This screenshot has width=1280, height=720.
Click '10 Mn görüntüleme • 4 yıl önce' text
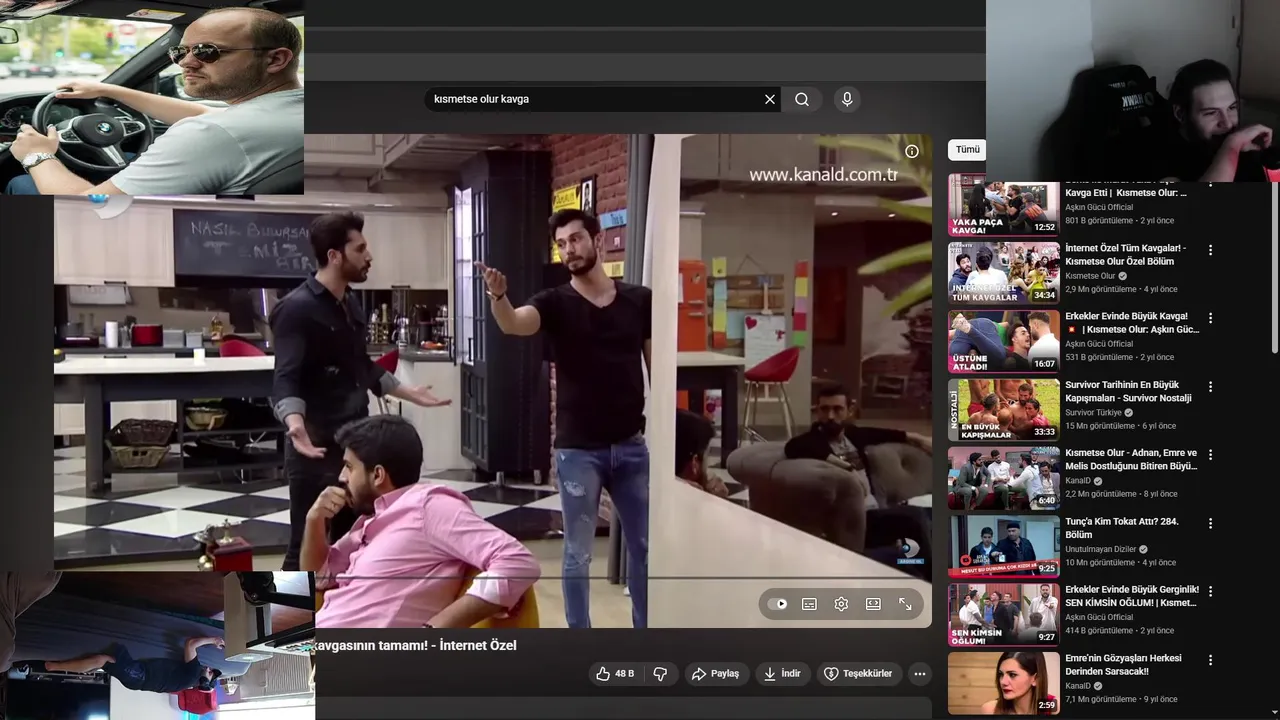(x=1121, y=562)
